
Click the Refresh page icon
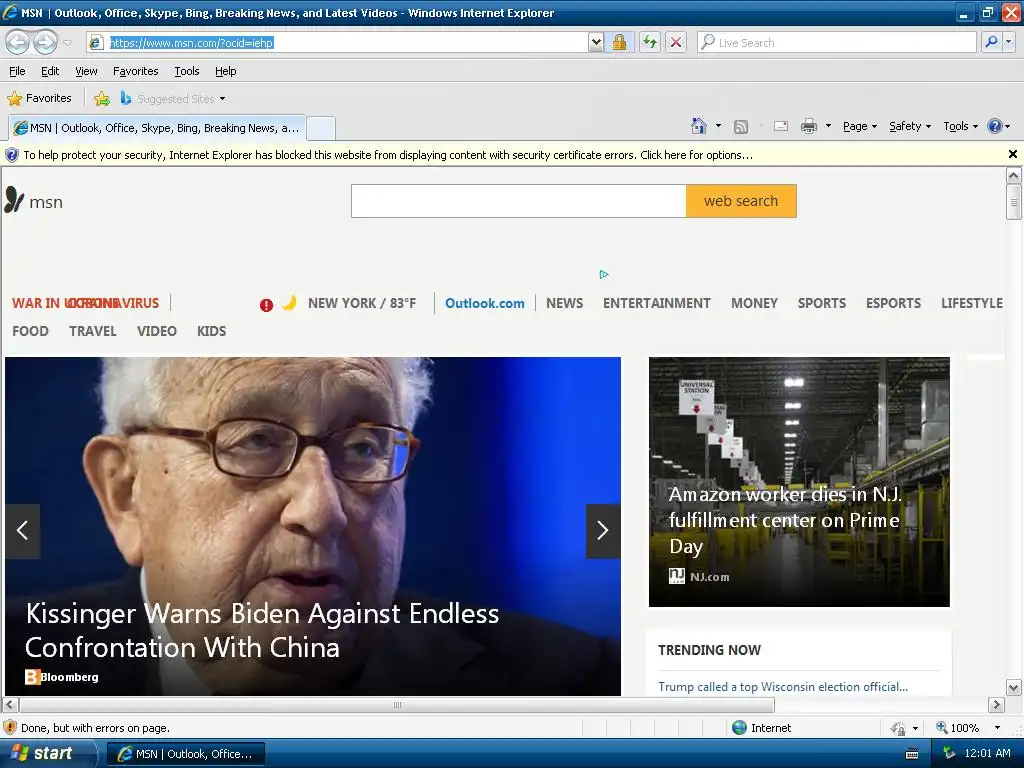point(649,42)
